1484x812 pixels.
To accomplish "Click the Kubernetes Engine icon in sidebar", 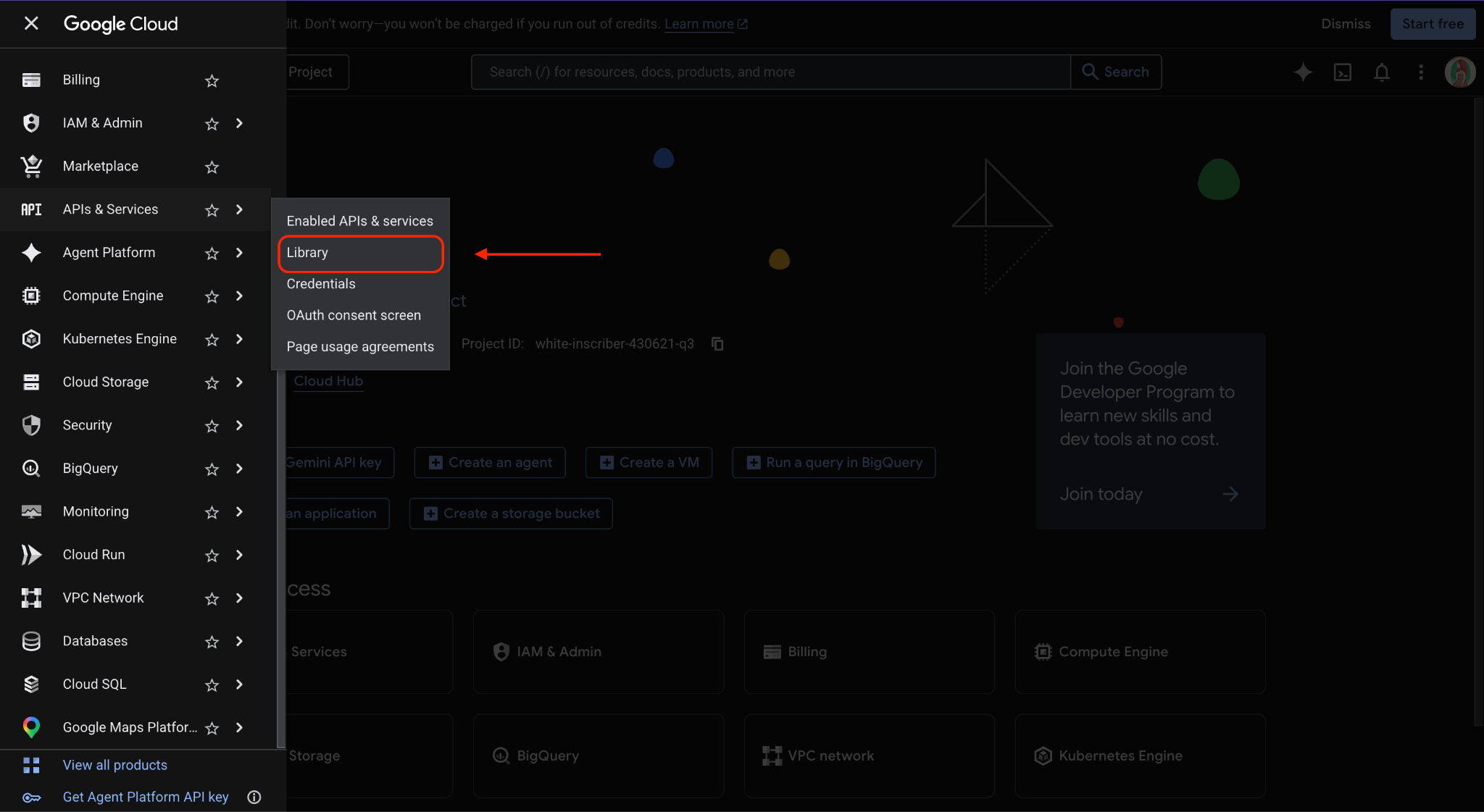I will [31, 339].
